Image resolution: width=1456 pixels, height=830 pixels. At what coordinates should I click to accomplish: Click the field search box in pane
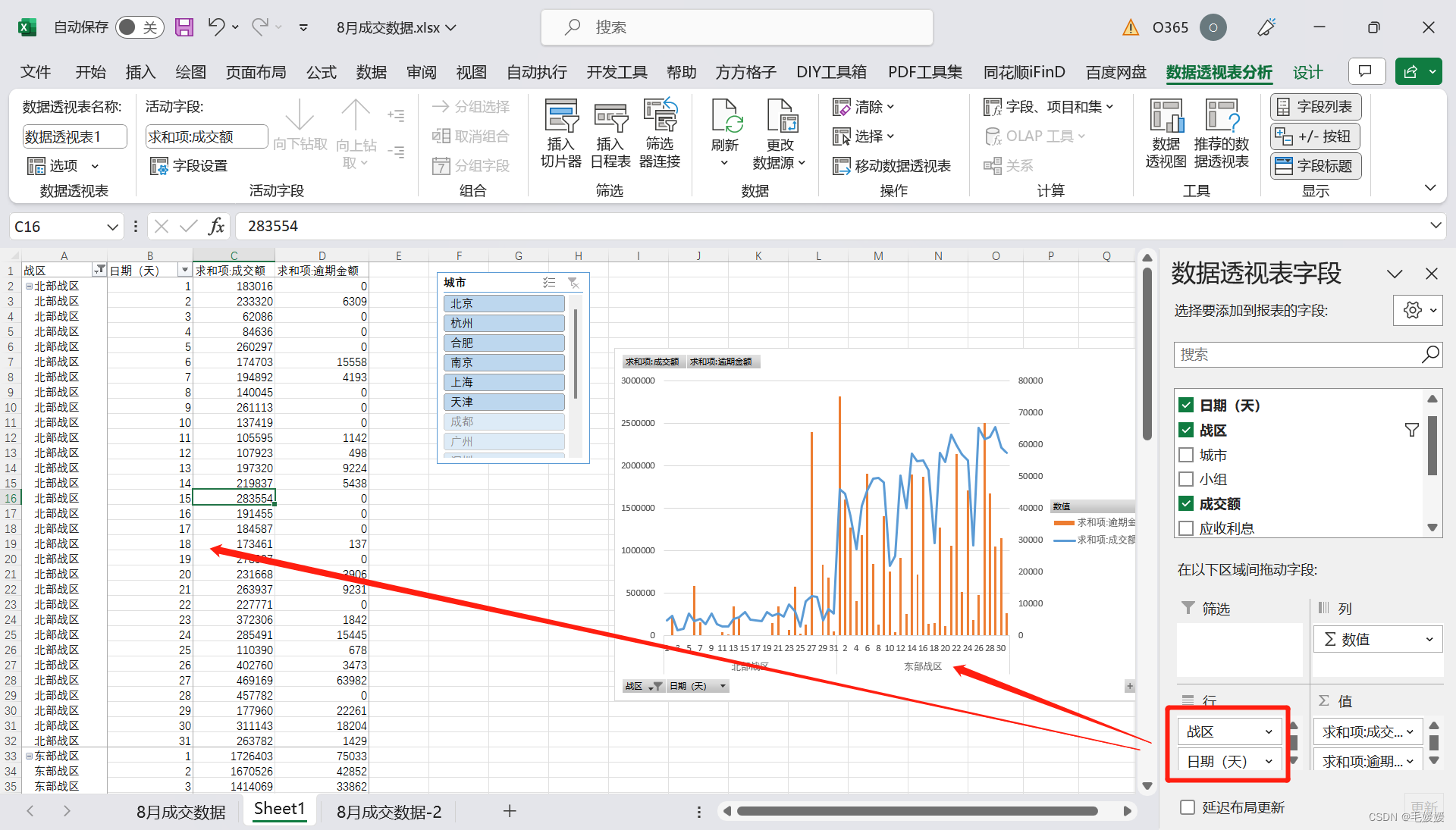tap(1308, 354)
